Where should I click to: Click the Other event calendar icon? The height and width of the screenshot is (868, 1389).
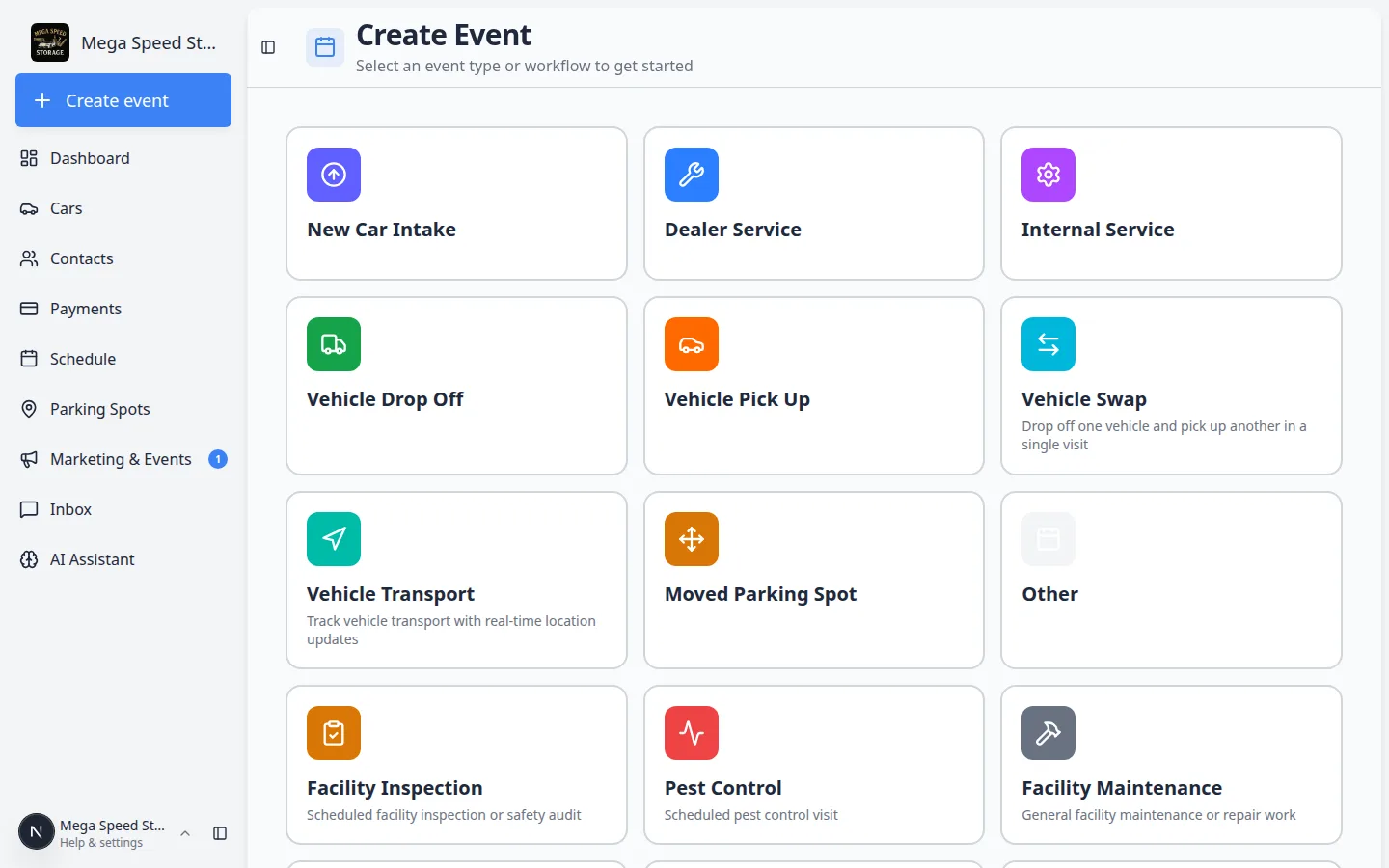1049,539
